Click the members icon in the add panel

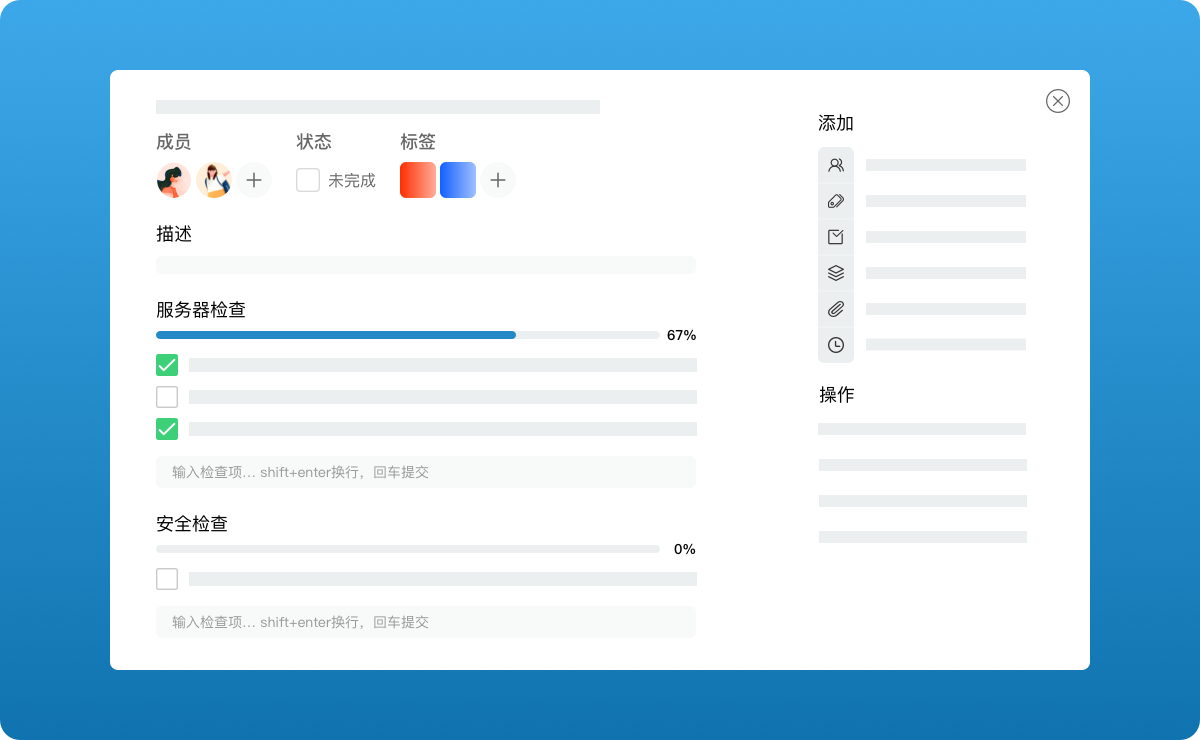click(x=836, y=165)
